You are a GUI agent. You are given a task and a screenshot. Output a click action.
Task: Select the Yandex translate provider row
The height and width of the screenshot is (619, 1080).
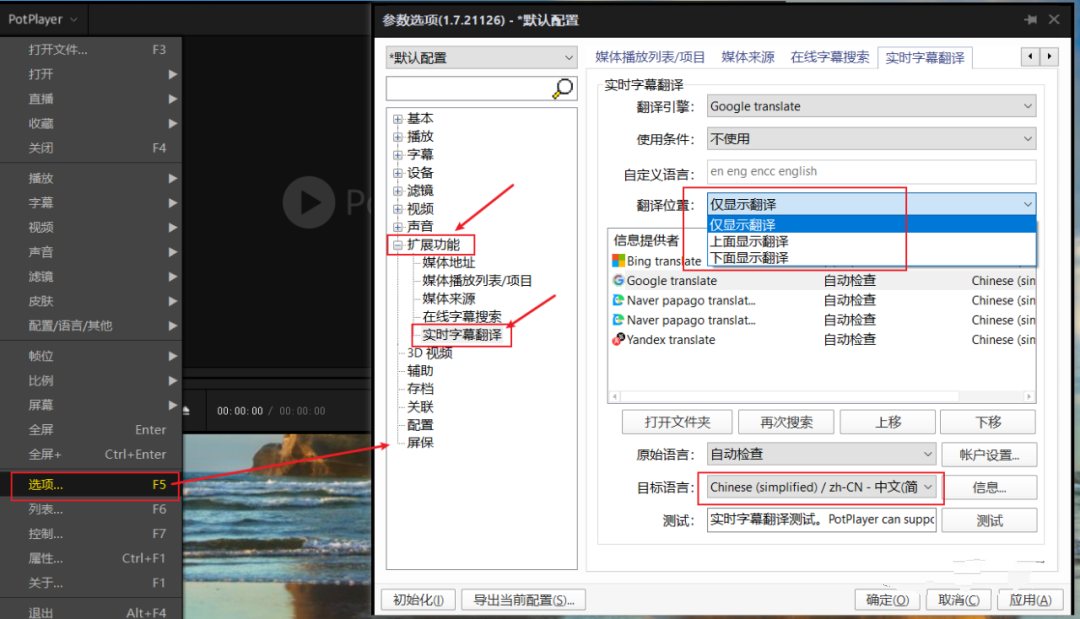(822, 339)
